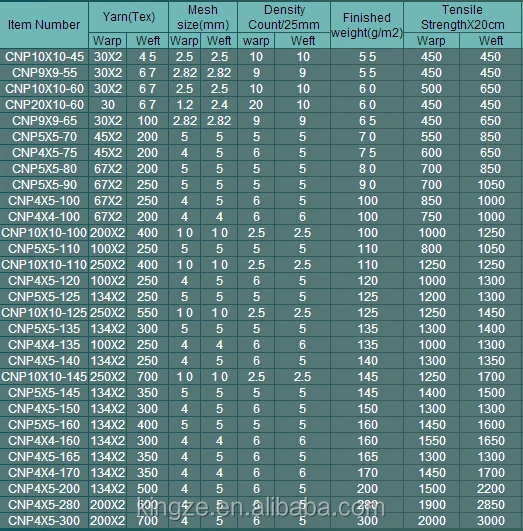This screenshot has height=531, width=523.
Task: Select item CNP10X10-60
Action: tap(44, 89)
